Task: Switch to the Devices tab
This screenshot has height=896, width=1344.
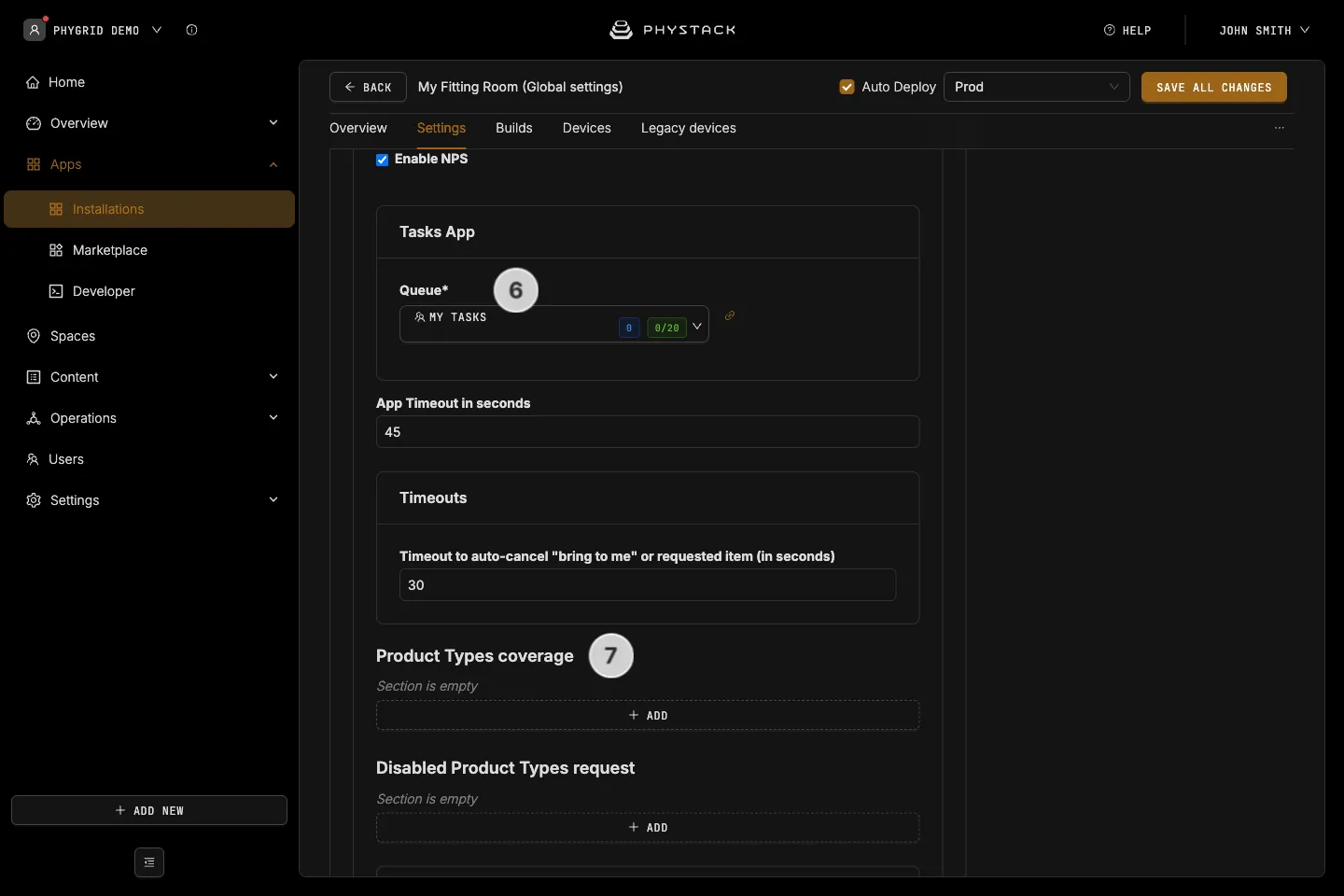Action: (x=587, y=128)
